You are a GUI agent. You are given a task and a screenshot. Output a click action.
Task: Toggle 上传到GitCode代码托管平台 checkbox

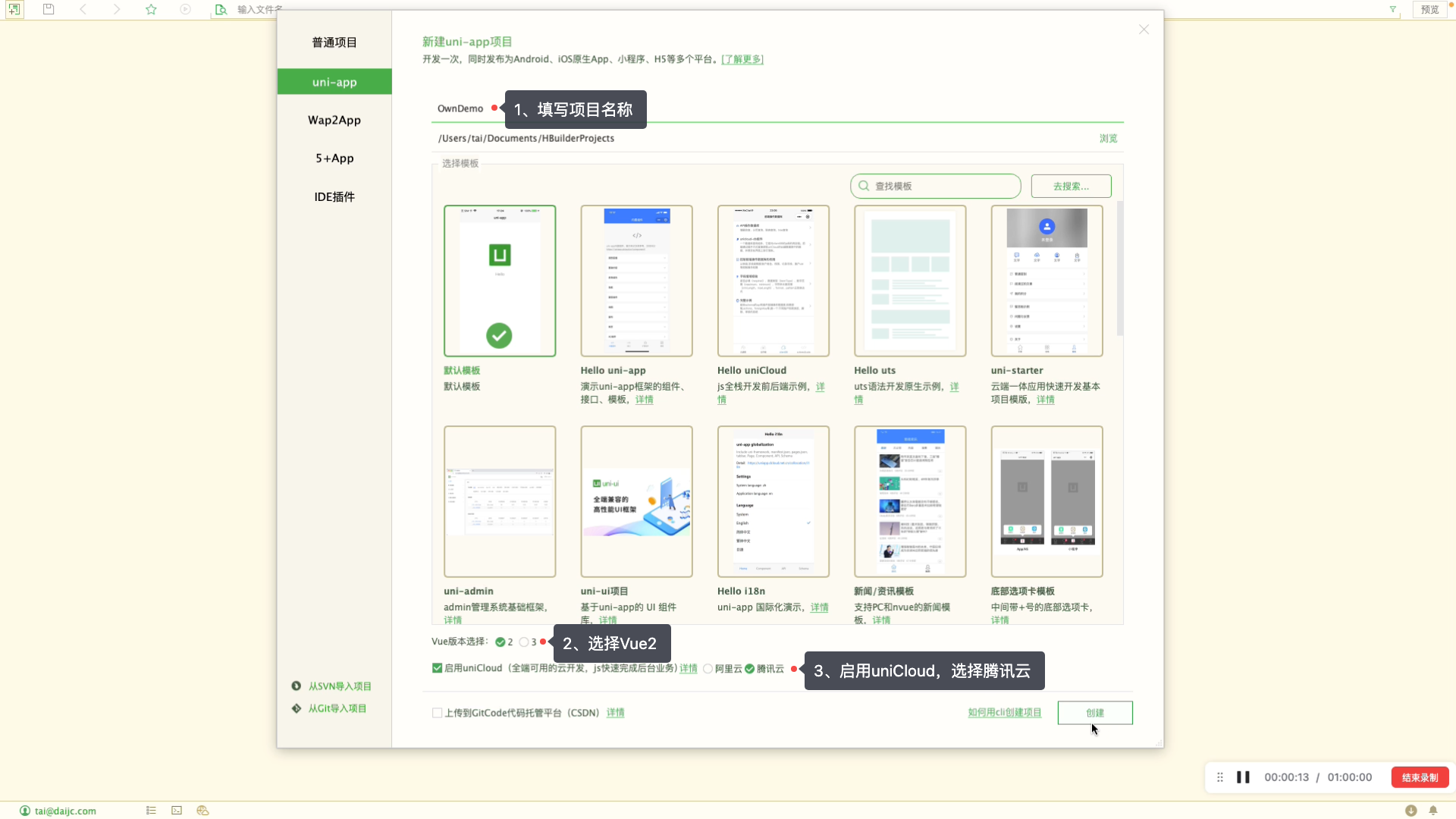pyautogui.click(x=437, y=713)
